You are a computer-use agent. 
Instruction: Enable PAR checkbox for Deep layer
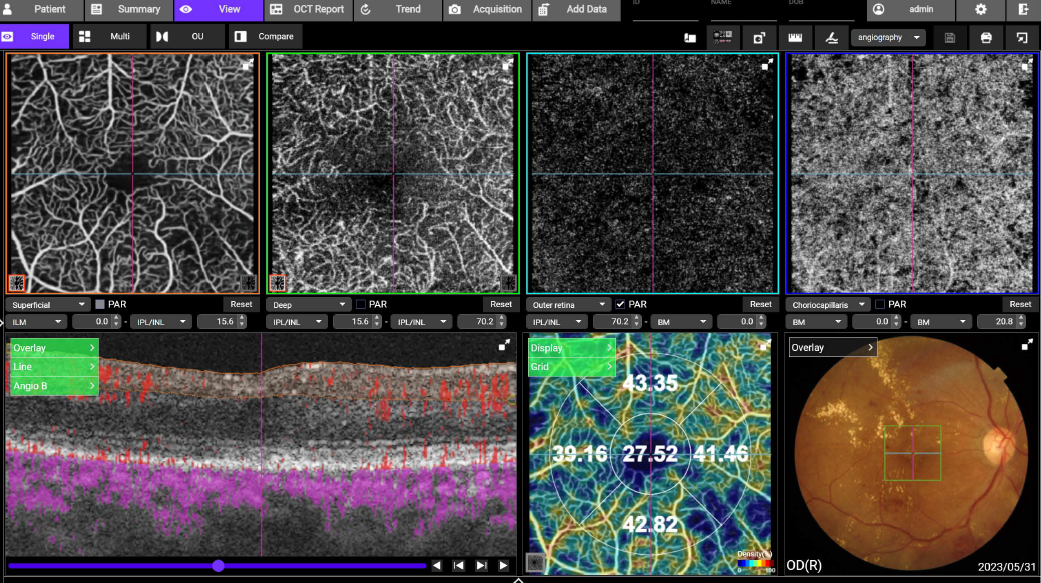pyautogui.click(x=360, y=304)
